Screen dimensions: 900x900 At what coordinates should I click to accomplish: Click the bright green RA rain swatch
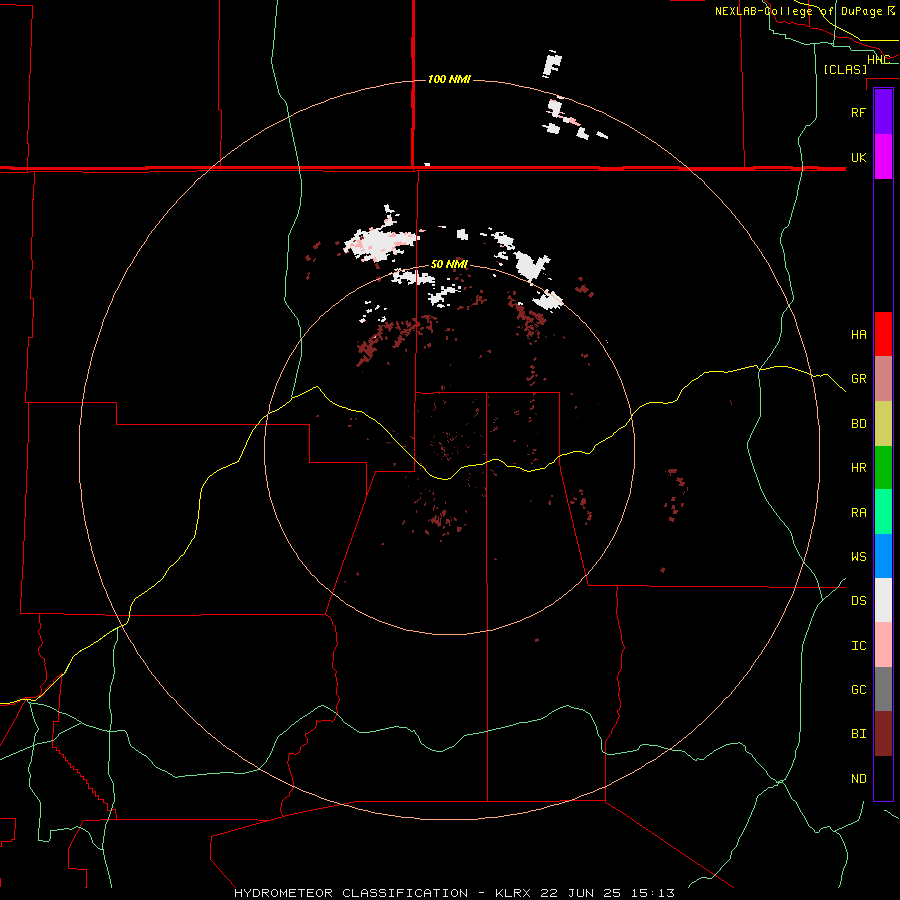[x=883, y=511]
